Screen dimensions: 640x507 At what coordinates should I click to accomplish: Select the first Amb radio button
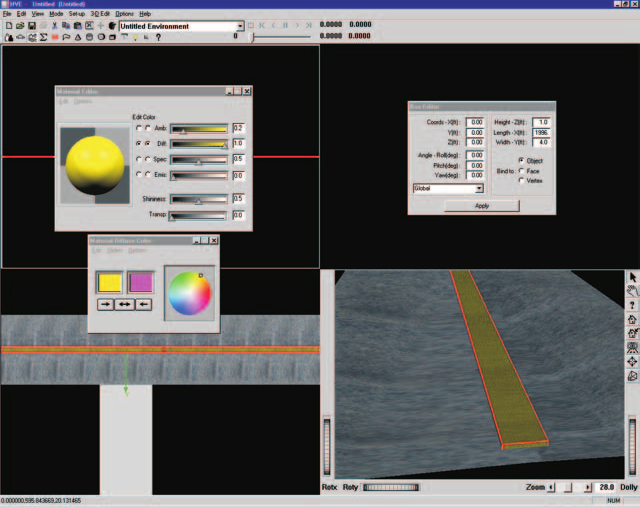pos(139,128)
